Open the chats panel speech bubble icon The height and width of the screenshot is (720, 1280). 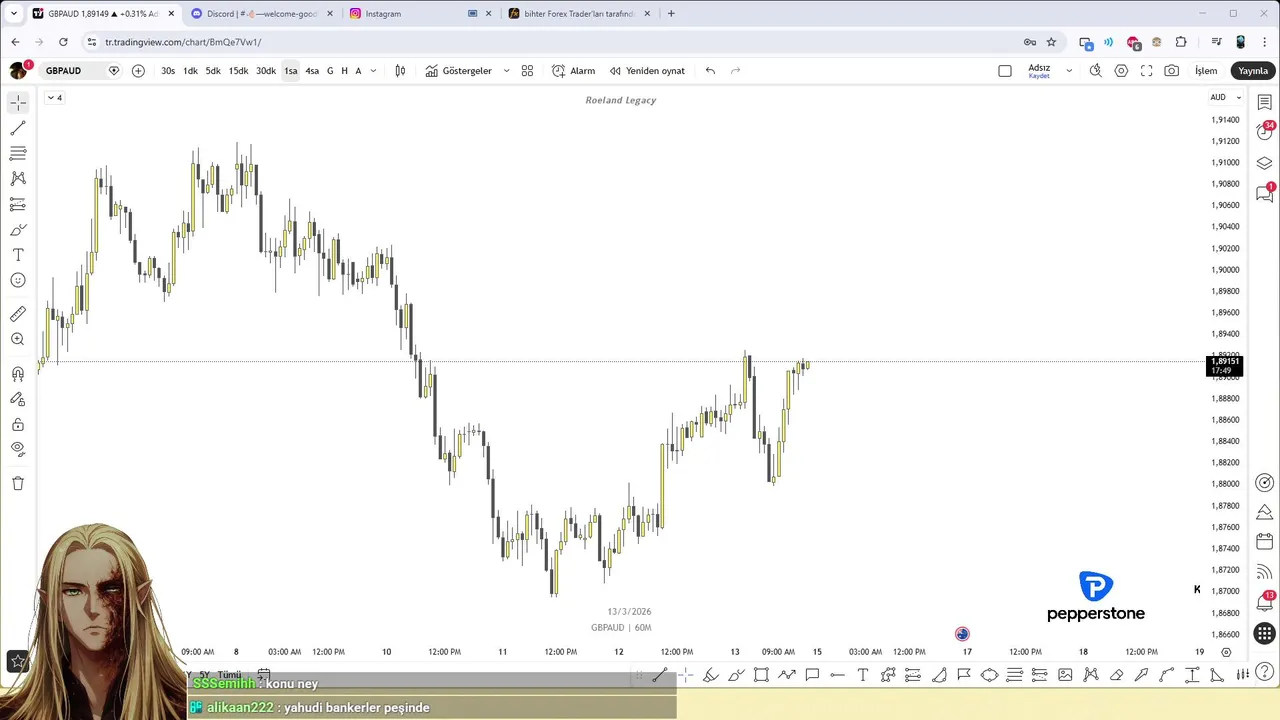coord(1265,193)
